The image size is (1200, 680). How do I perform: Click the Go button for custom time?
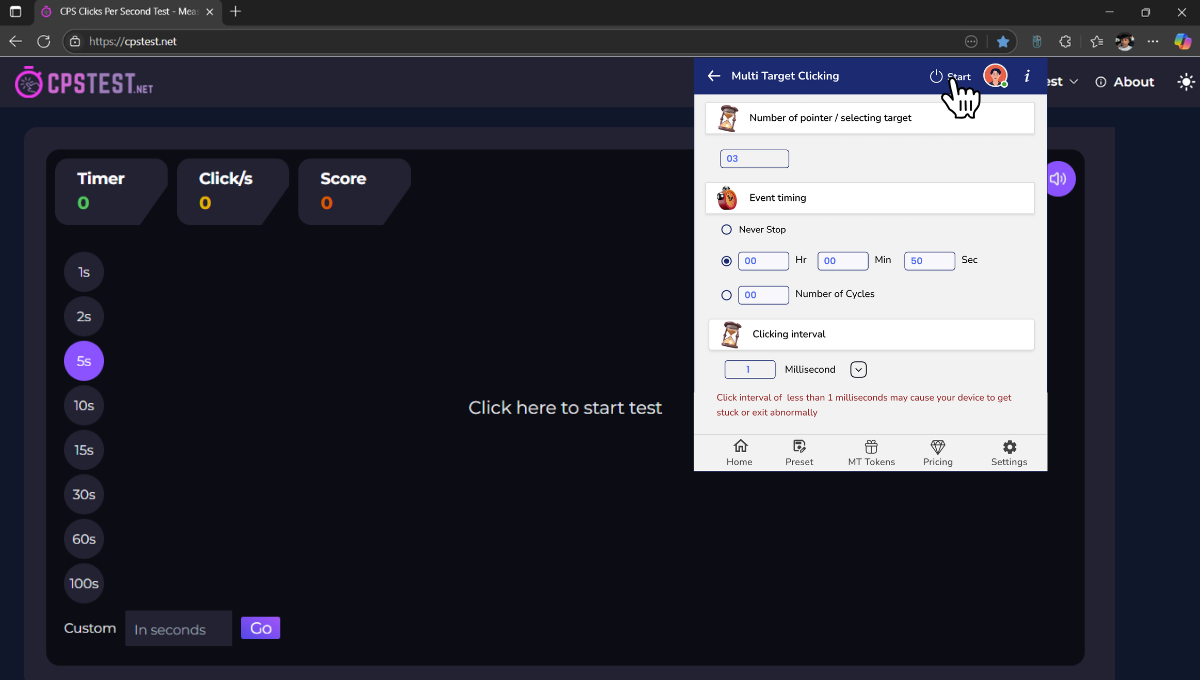(260, 628)
